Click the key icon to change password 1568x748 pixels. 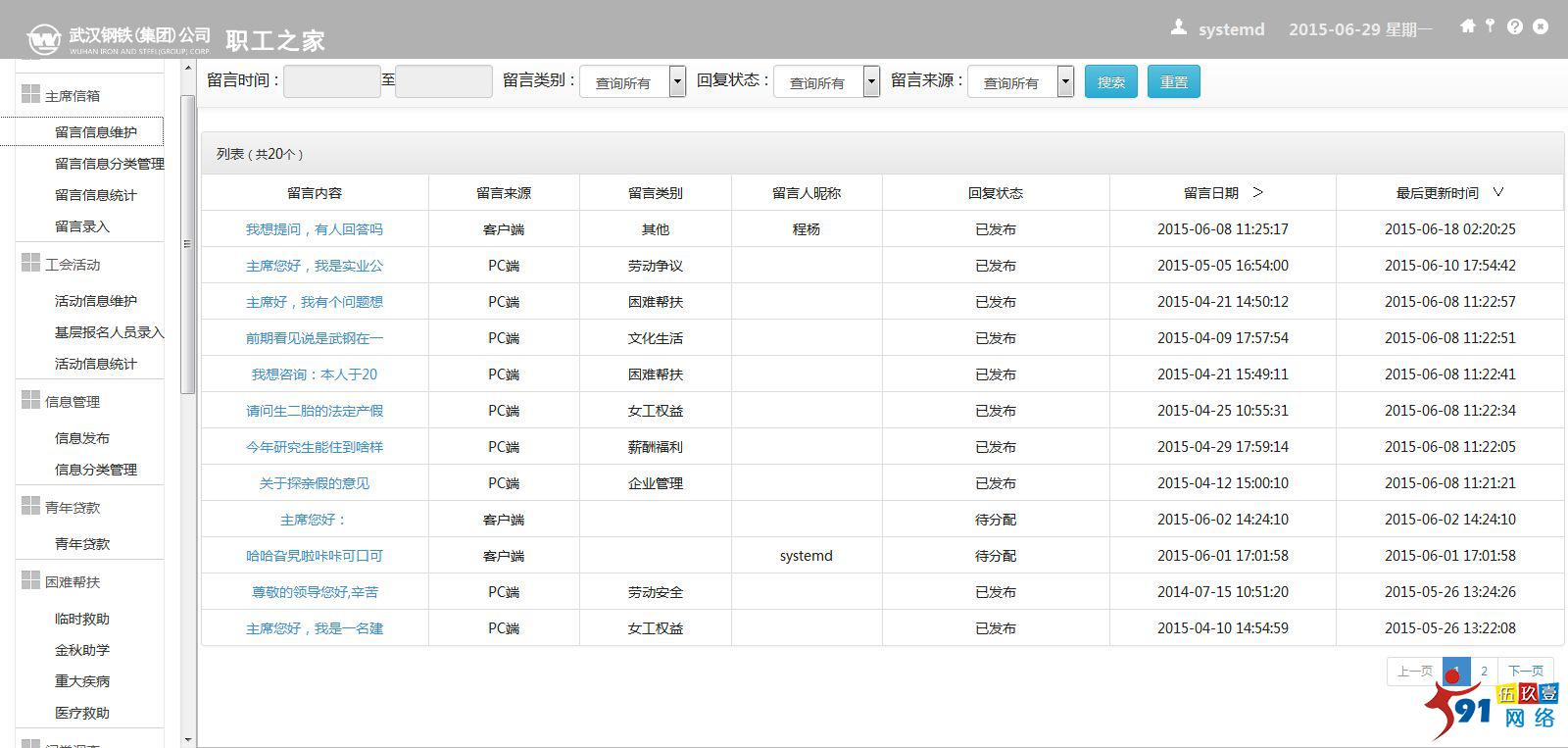pos(1490,26)
